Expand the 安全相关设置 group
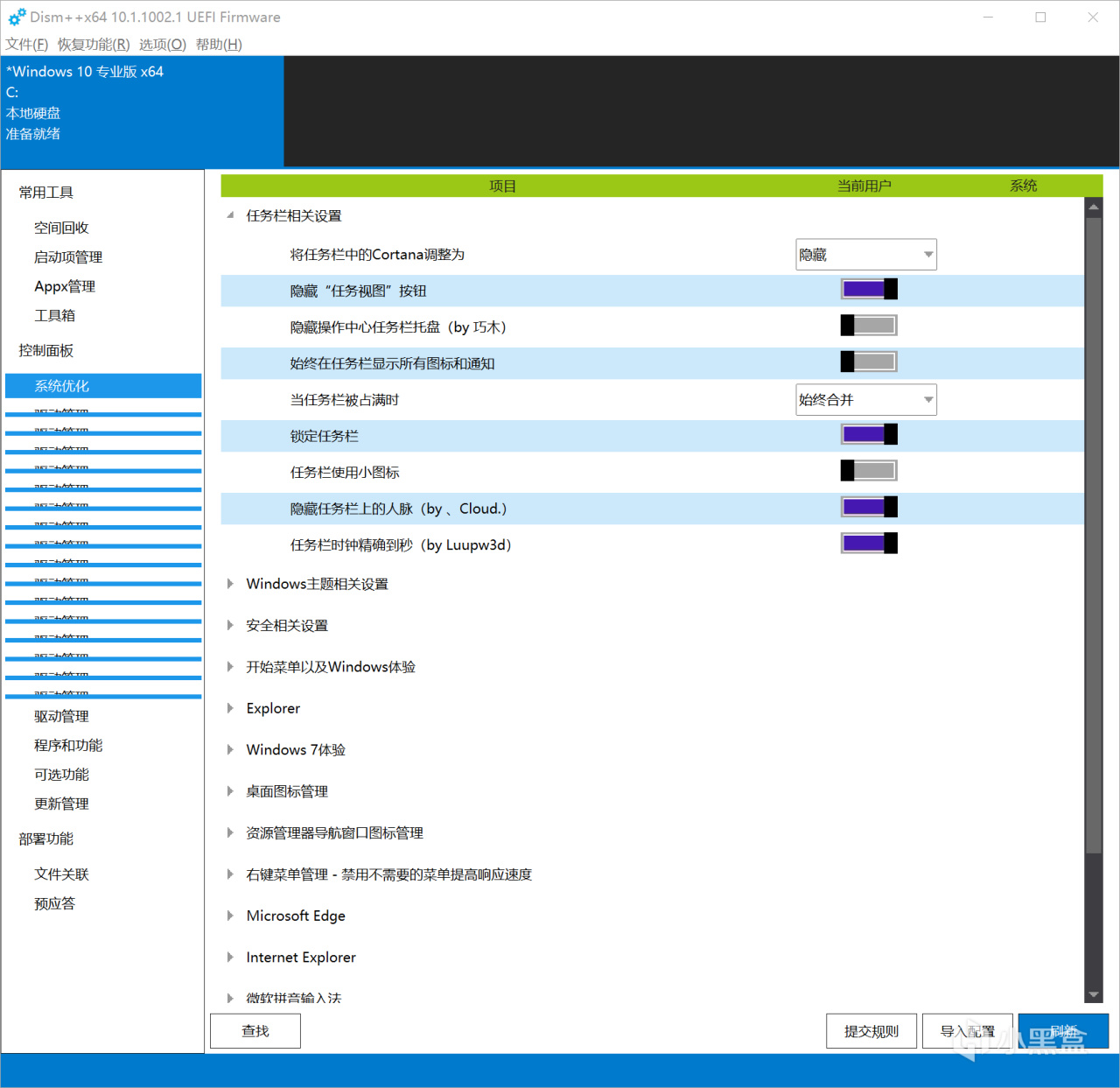The height and width of the screenshot is (1088, 1120). pos(230,625)
